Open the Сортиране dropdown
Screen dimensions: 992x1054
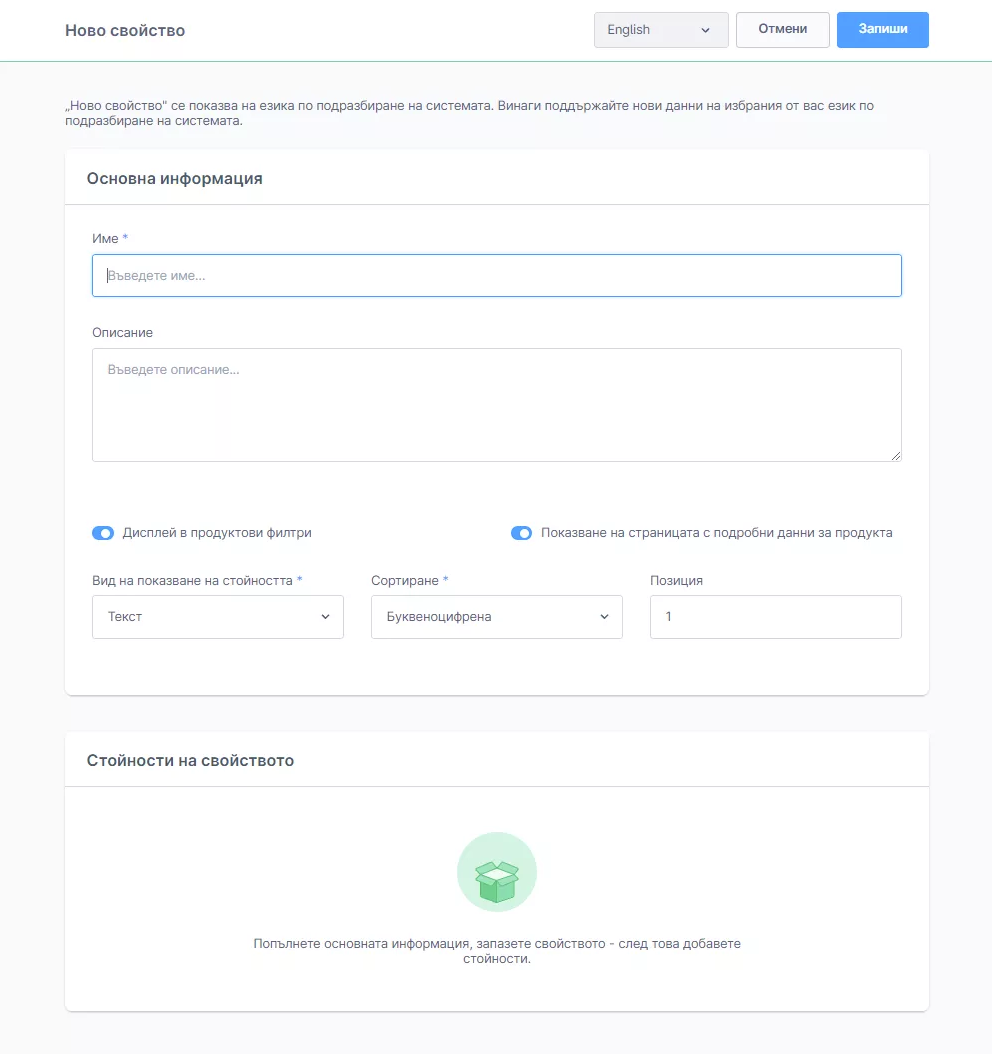[x=496, y=617]
